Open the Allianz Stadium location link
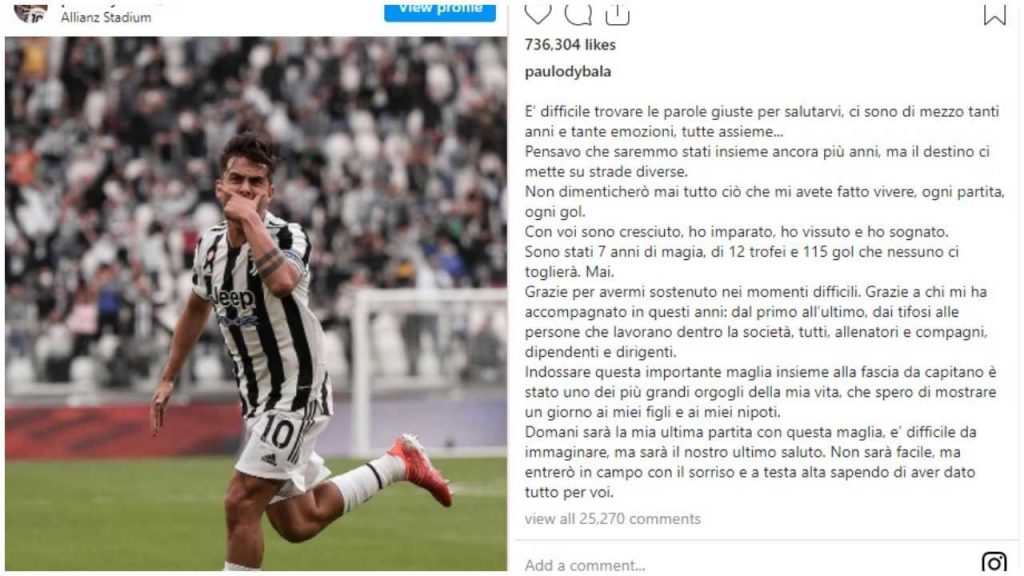Image resolution: width=1024 pixels, height=576 pixels. point(106,18)
